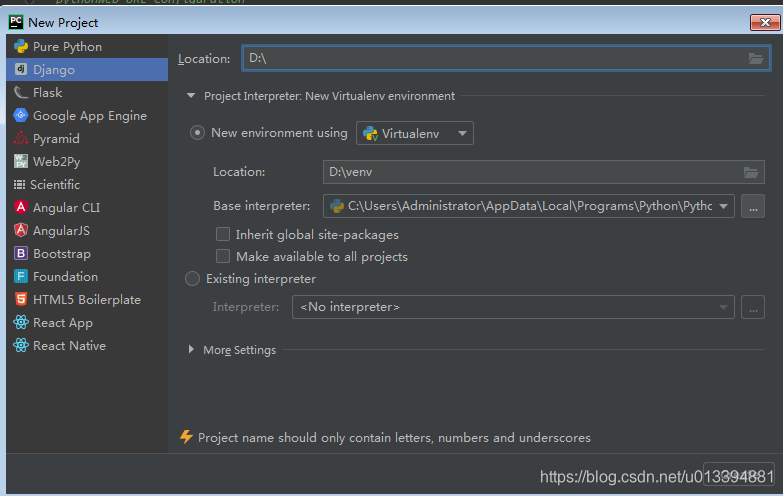Select 'New environment using' radio button

pyautogui.click(x=197, y=133)
